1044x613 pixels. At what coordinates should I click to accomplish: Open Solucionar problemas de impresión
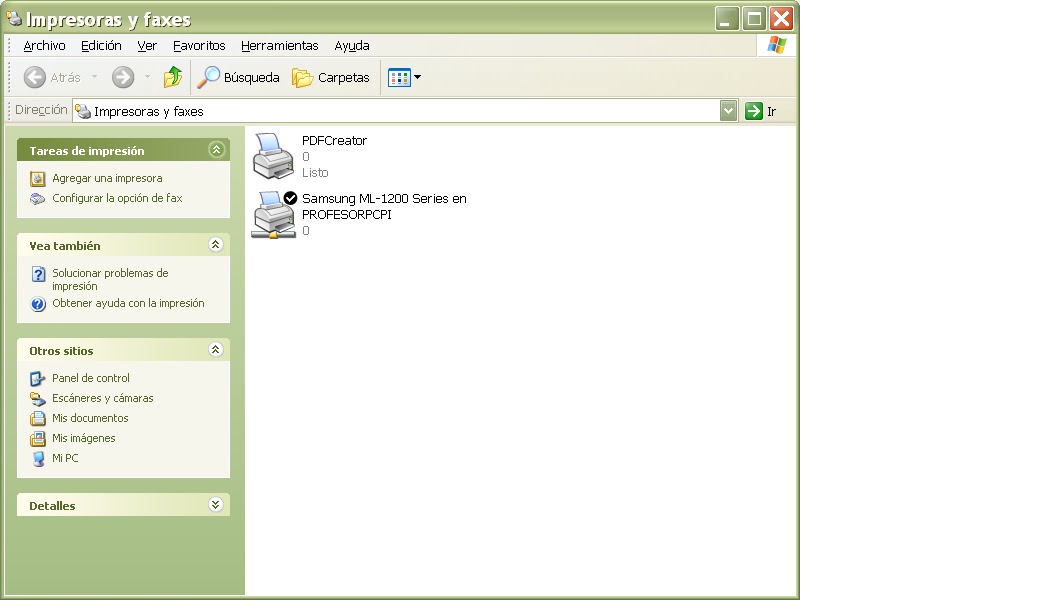tap(111, 280)
